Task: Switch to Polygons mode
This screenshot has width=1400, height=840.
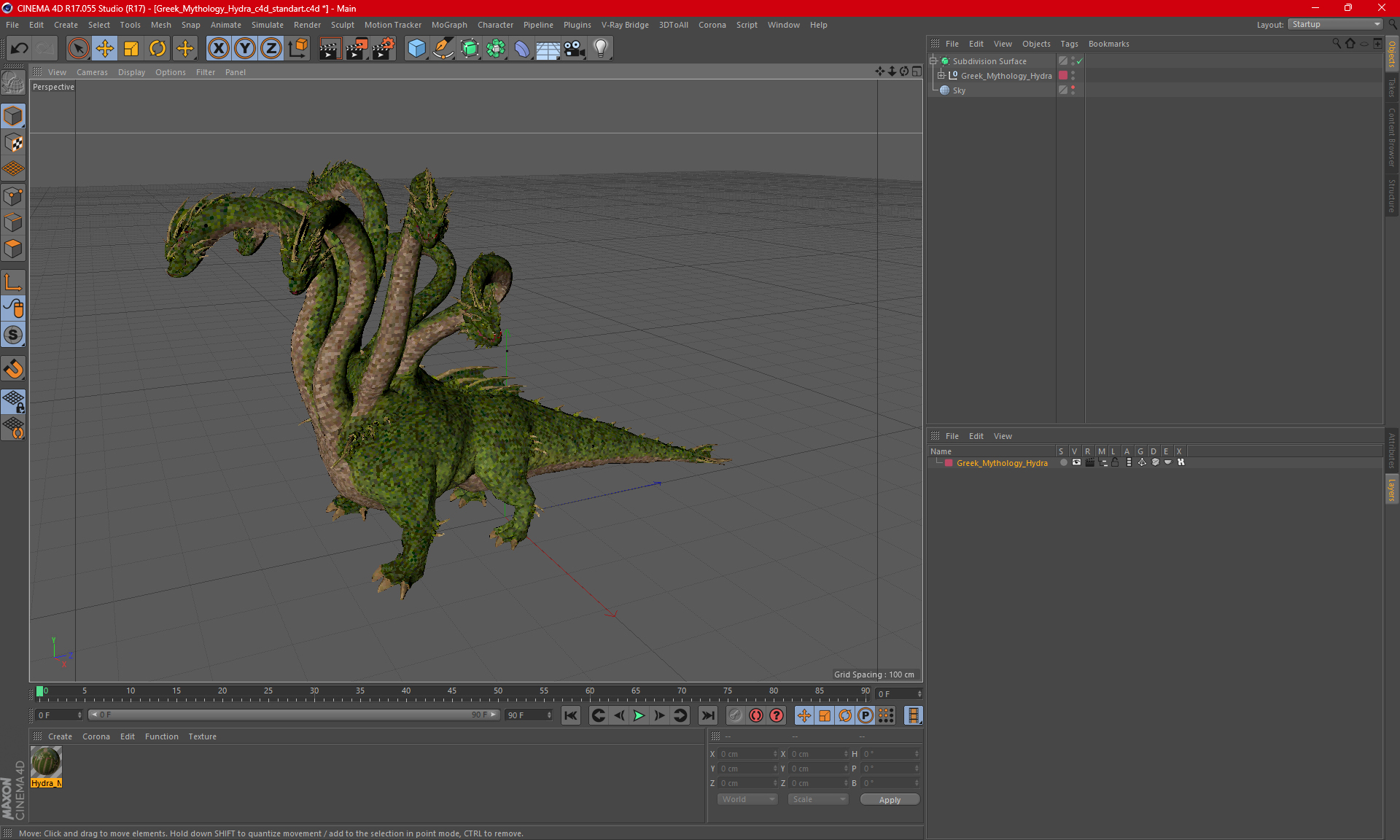Action: 14,249
